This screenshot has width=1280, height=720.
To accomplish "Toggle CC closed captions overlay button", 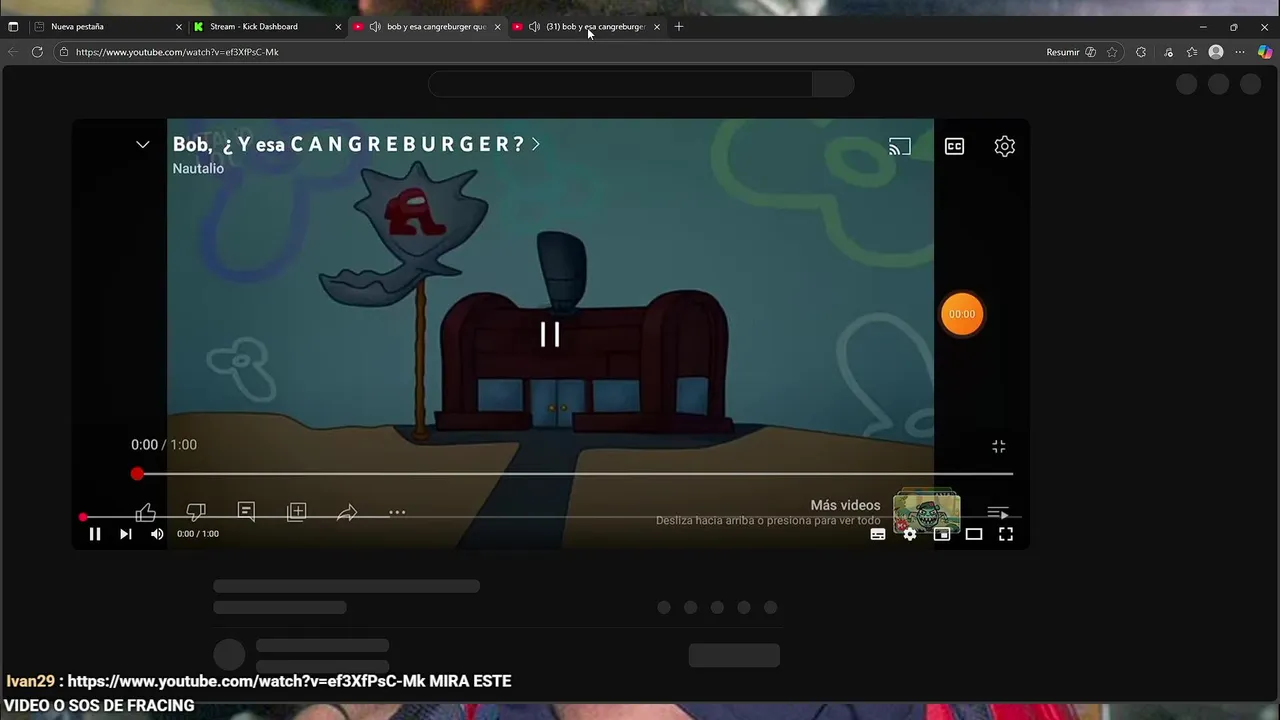I will (954, 146).
